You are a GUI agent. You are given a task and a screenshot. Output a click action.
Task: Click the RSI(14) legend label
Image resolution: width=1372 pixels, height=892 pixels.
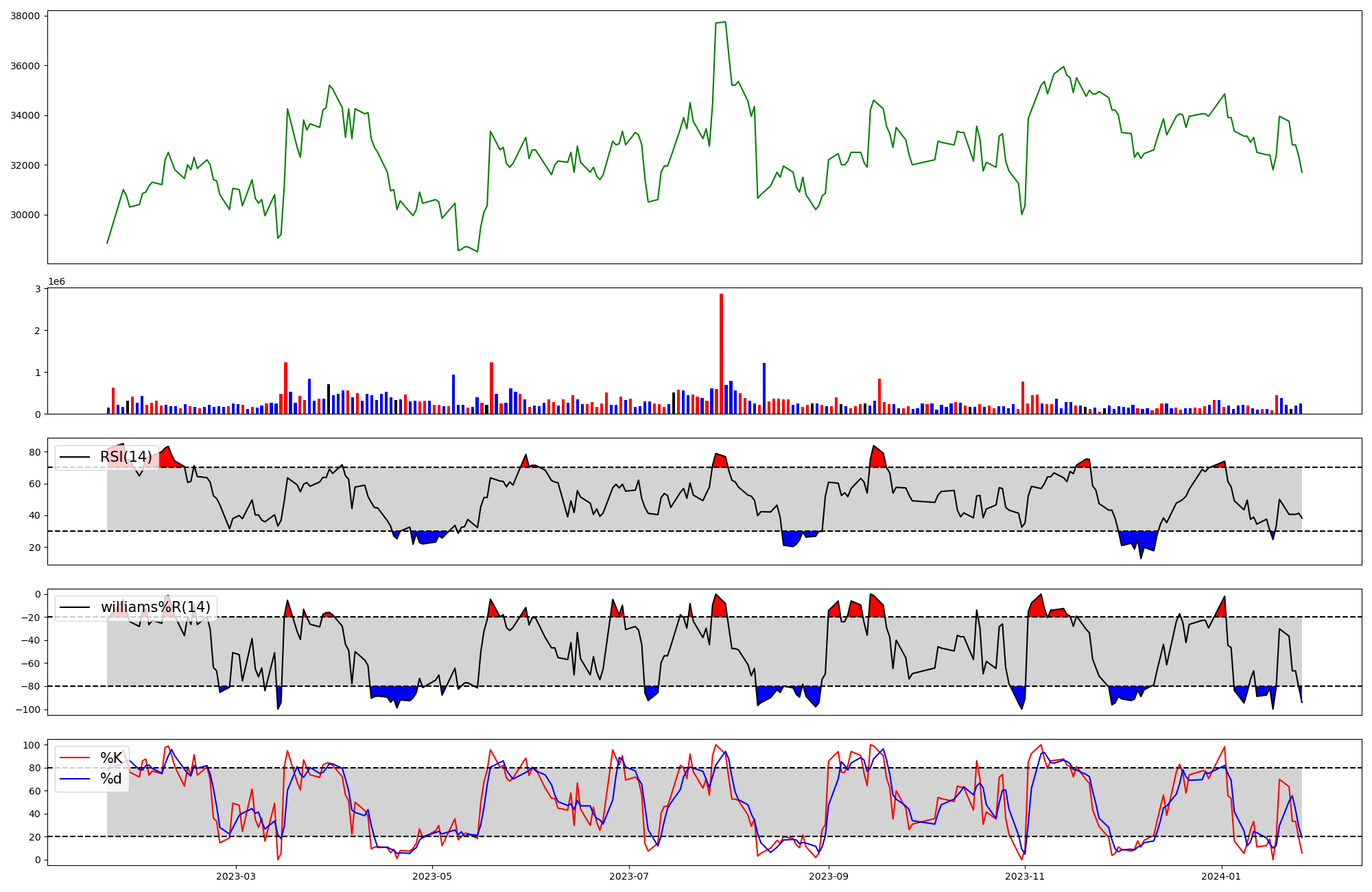click(x=126, y=457)
